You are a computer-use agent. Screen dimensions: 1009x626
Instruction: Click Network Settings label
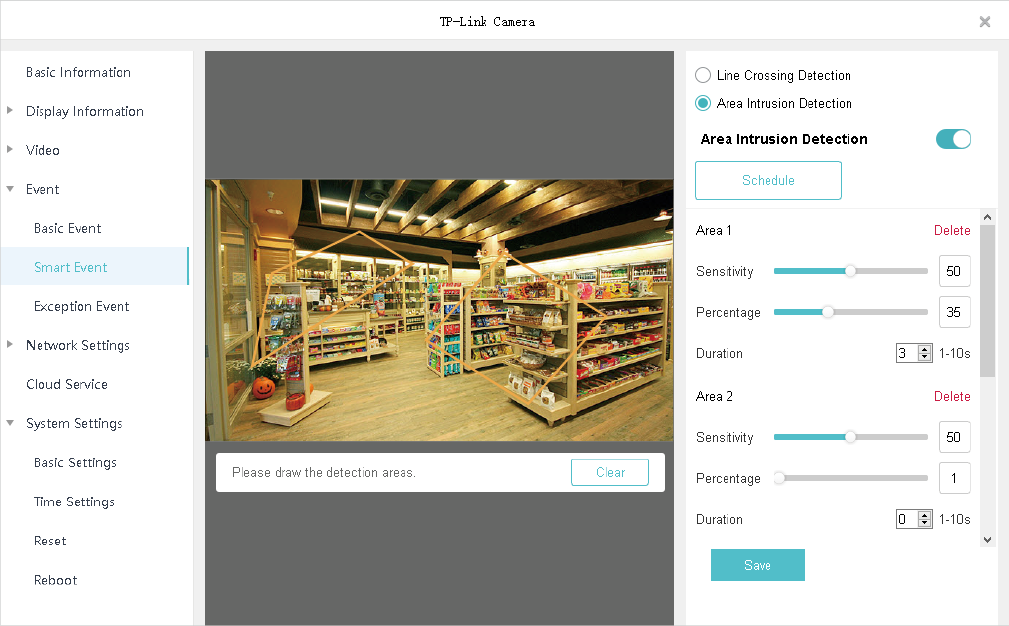(x=78, y=345)
